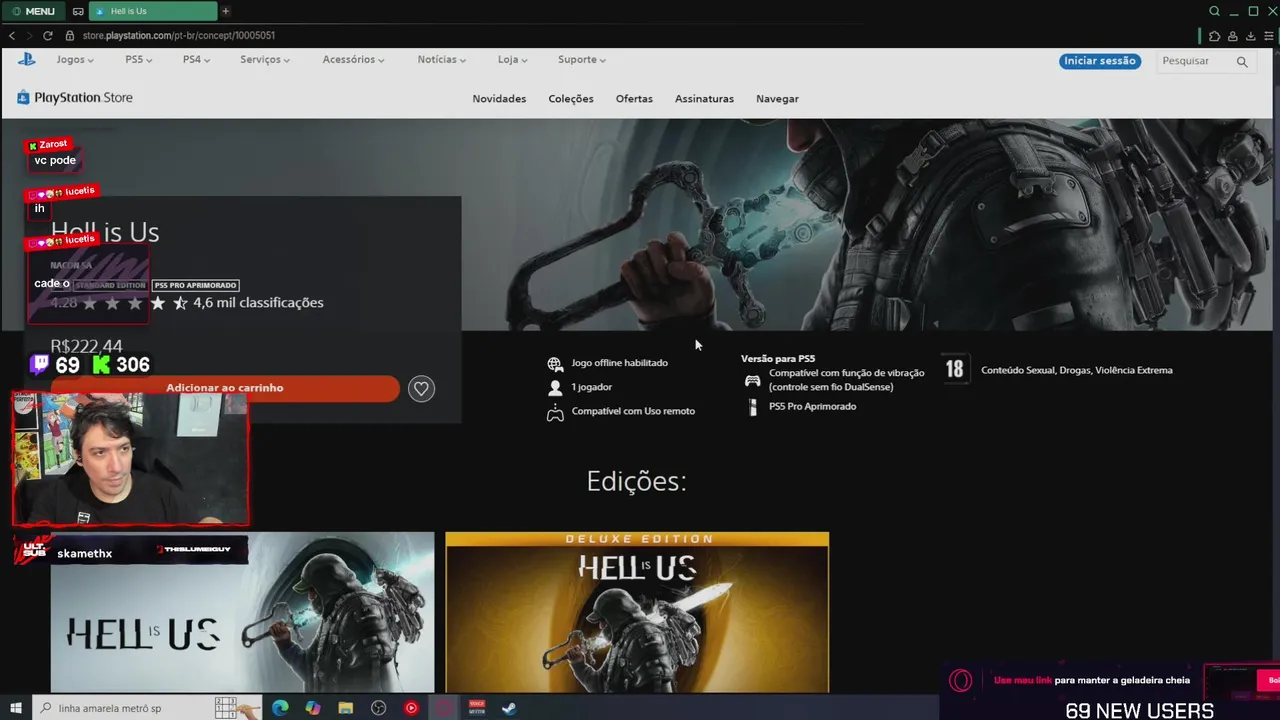Screen dimensions: 1280x720
Task: Click the vibration function controller icon
Action: pyautogui.click(x=752, y=380)
